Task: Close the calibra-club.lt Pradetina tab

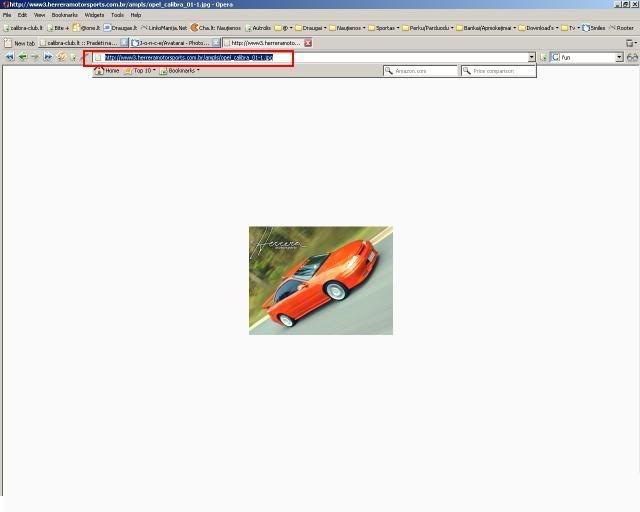Action: point(124,43)
